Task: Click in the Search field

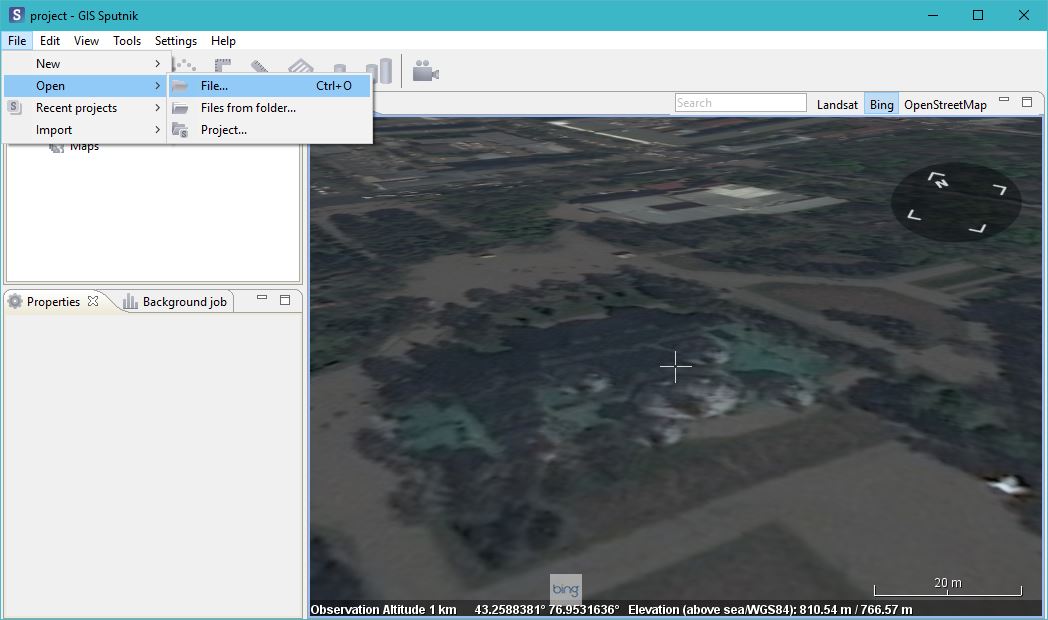Action: click(740, 103)
